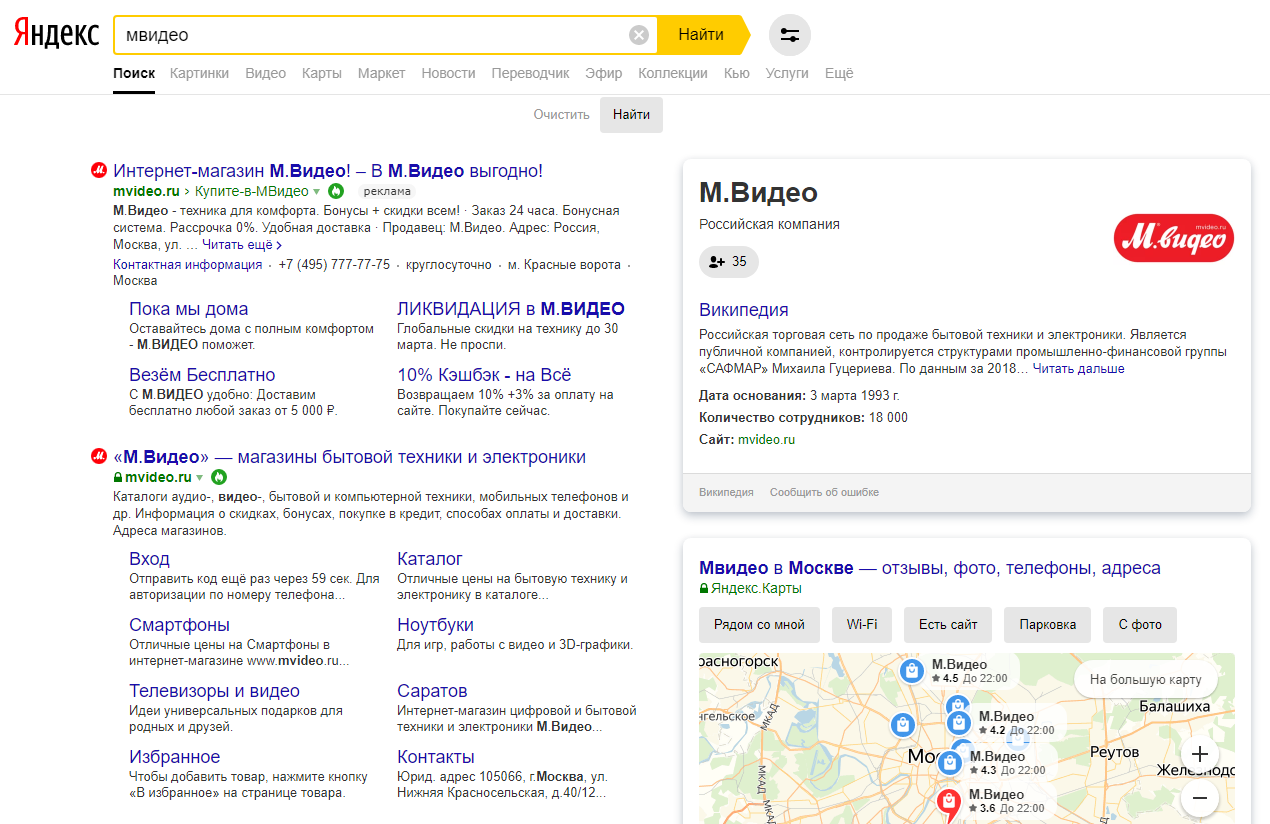Open the ЛИКВИДАЦИЯ в М.ВИДЕО sitelink
Screen dimensions: 1270x824
(511, 309)
